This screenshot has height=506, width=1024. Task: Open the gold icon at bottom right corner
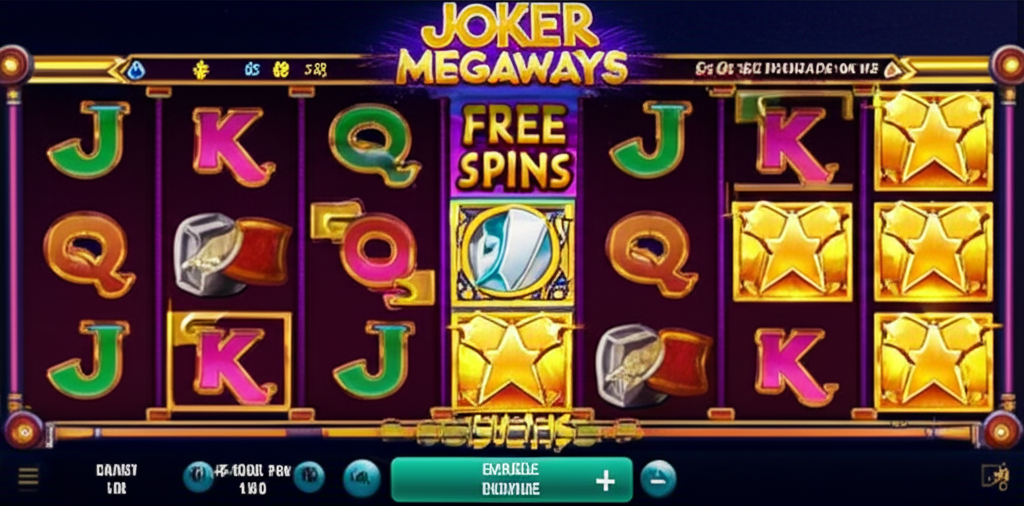pos(995,477)
